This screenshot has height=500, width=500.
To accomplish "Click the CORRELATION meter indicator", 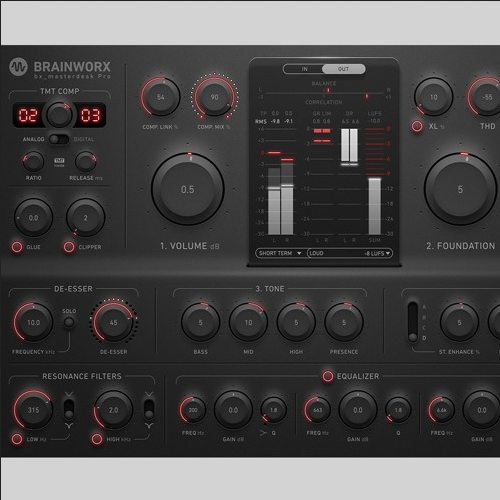I will click(367, 97).
